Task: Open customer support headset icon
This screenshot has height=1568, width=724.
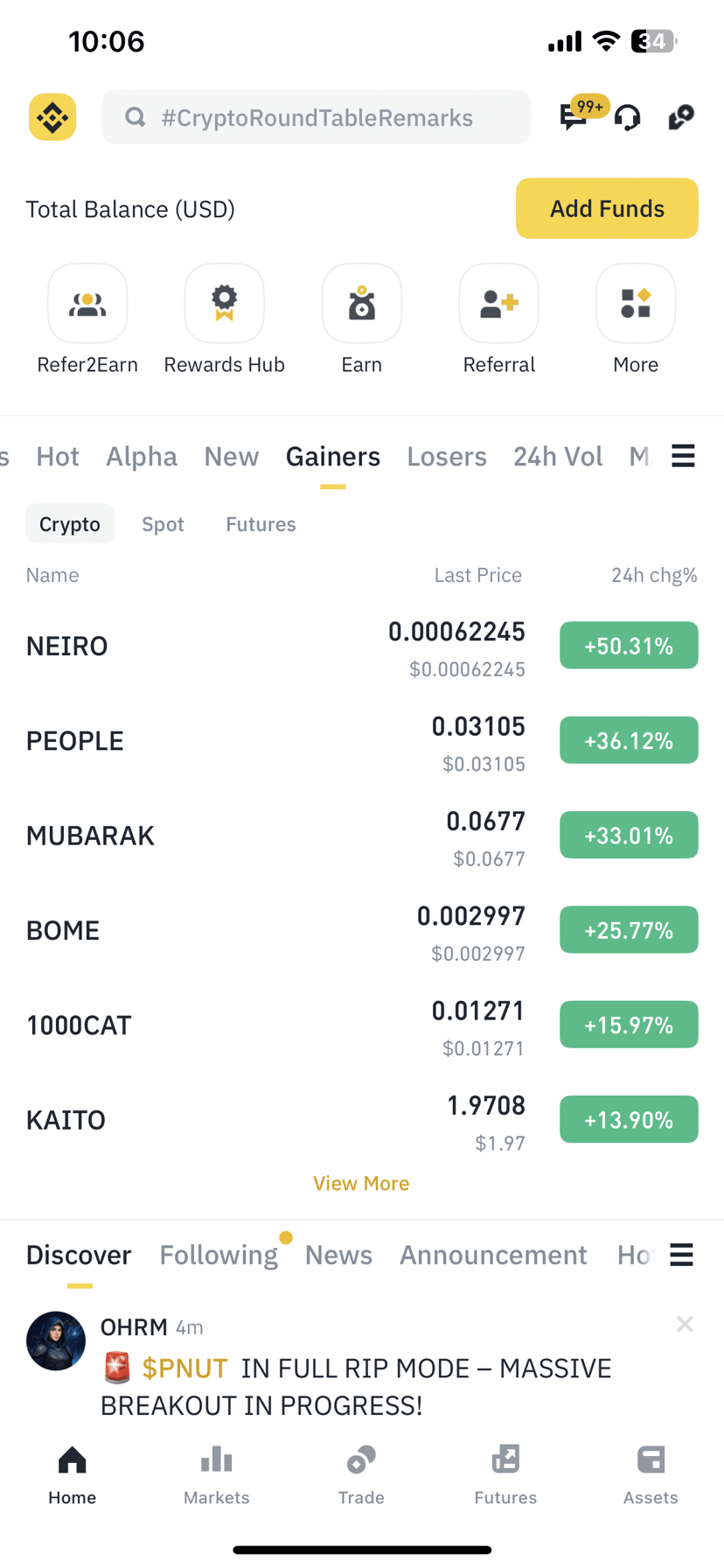Action: point(627,117)
